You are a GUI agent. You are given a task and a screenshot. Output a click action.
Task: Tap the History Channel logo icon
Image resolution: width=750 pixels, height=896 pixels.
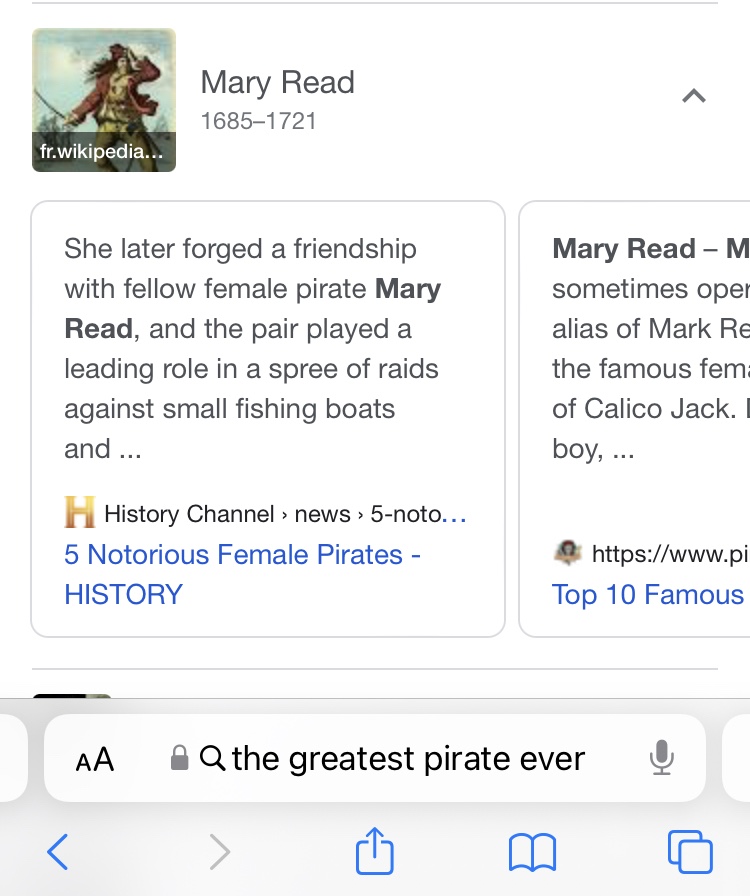click(x=79, y=514)
